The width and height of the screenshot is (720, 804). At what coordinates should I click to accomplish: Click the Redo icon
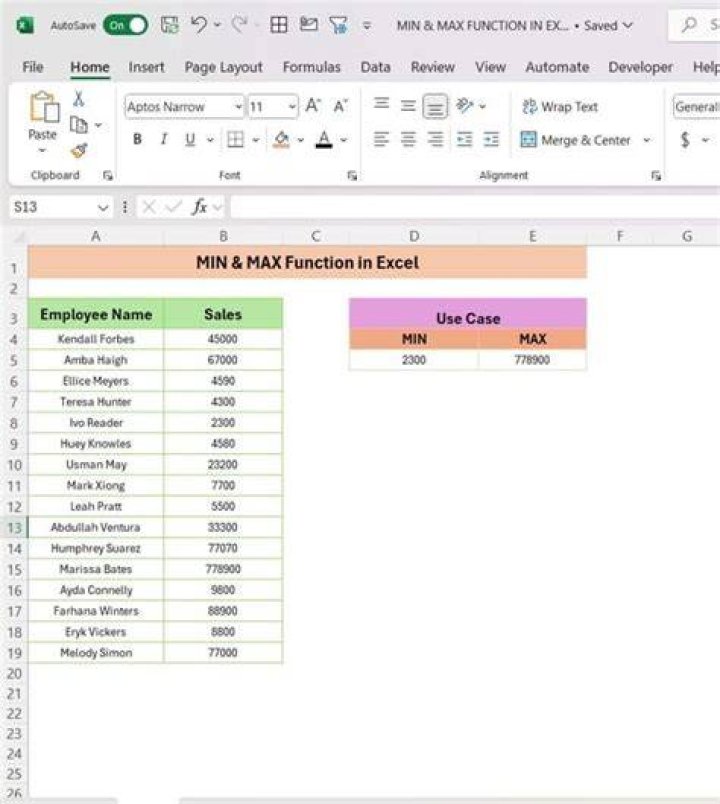[239, 24]
